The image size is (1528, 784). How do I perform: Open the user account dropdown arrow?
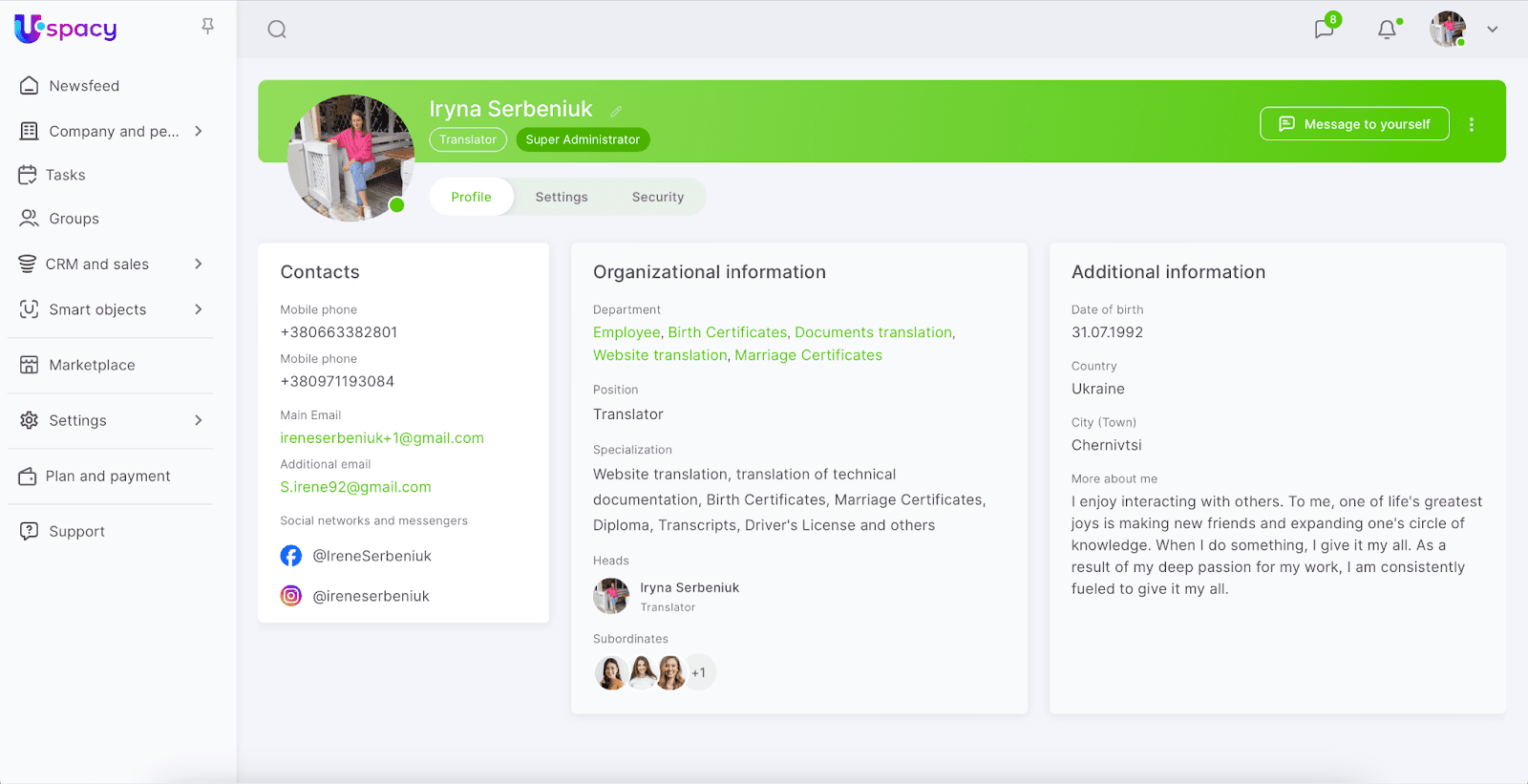[x=1492, y=30]
